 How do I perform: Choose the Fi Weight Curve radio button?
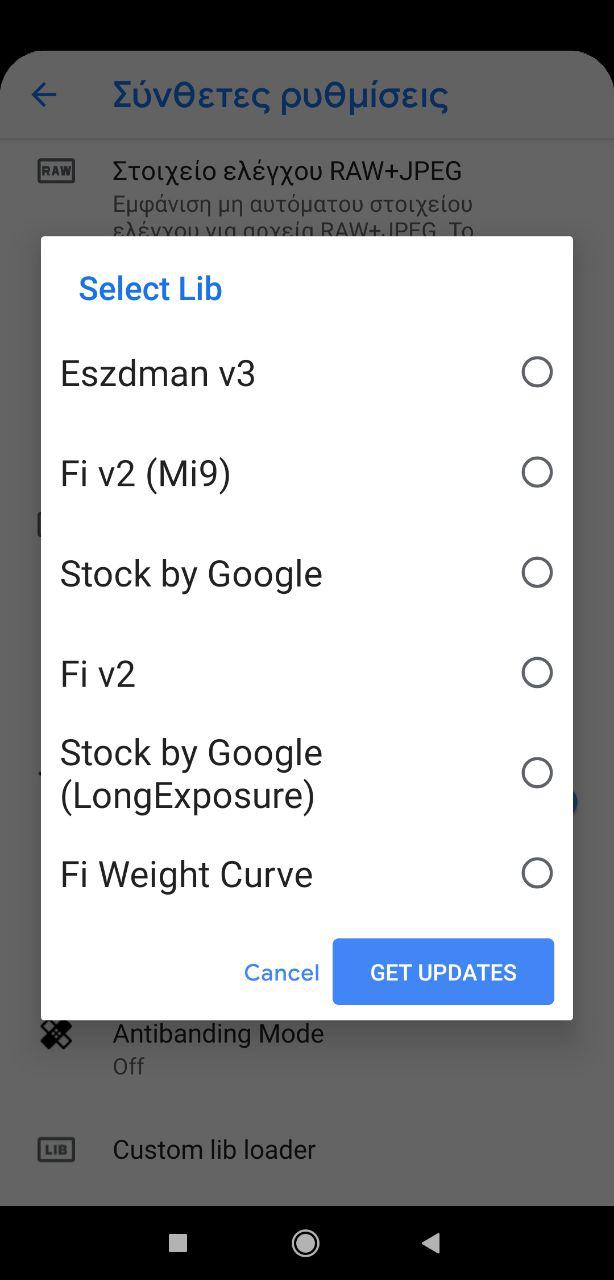(537, 873)
